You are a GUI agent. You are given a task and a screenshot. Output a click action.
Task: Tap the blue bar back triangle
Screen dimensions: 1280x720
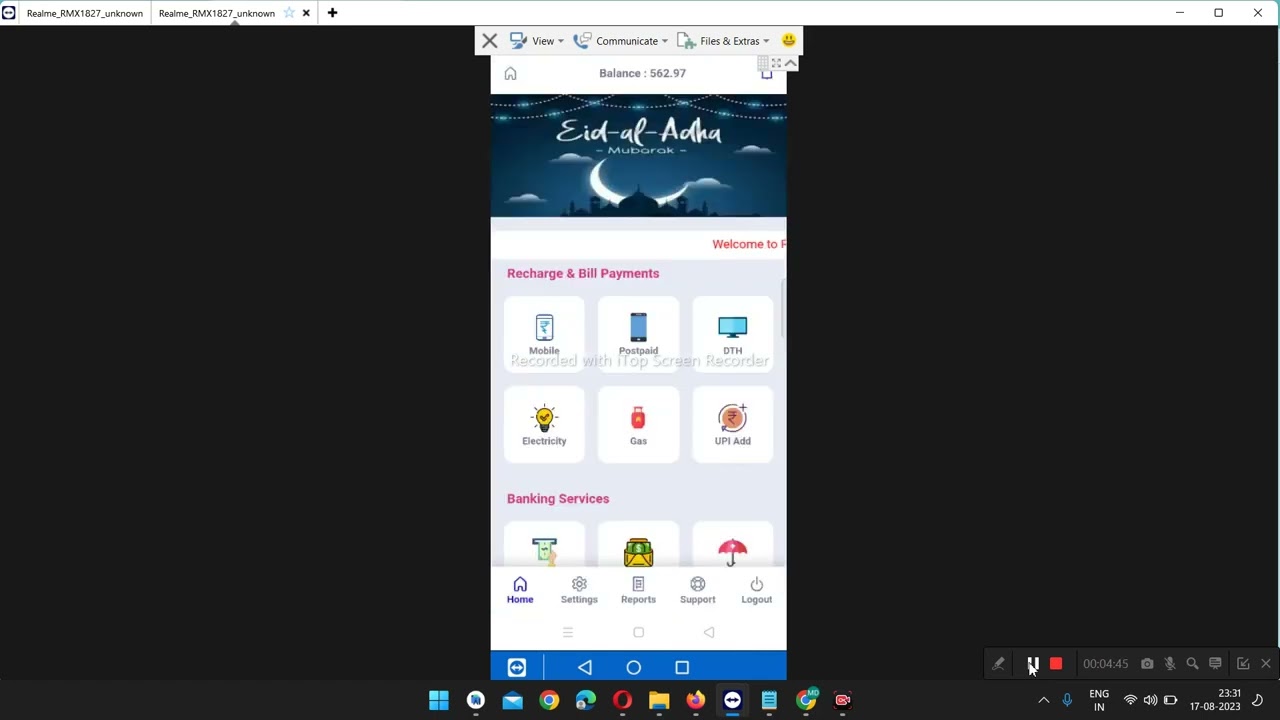click(x=585, y=667)
